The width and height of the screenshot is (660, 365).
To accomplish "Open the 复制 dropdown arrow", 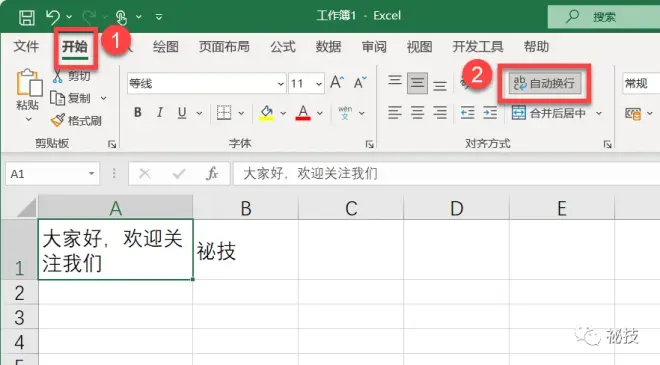I will tap(104, 99).
